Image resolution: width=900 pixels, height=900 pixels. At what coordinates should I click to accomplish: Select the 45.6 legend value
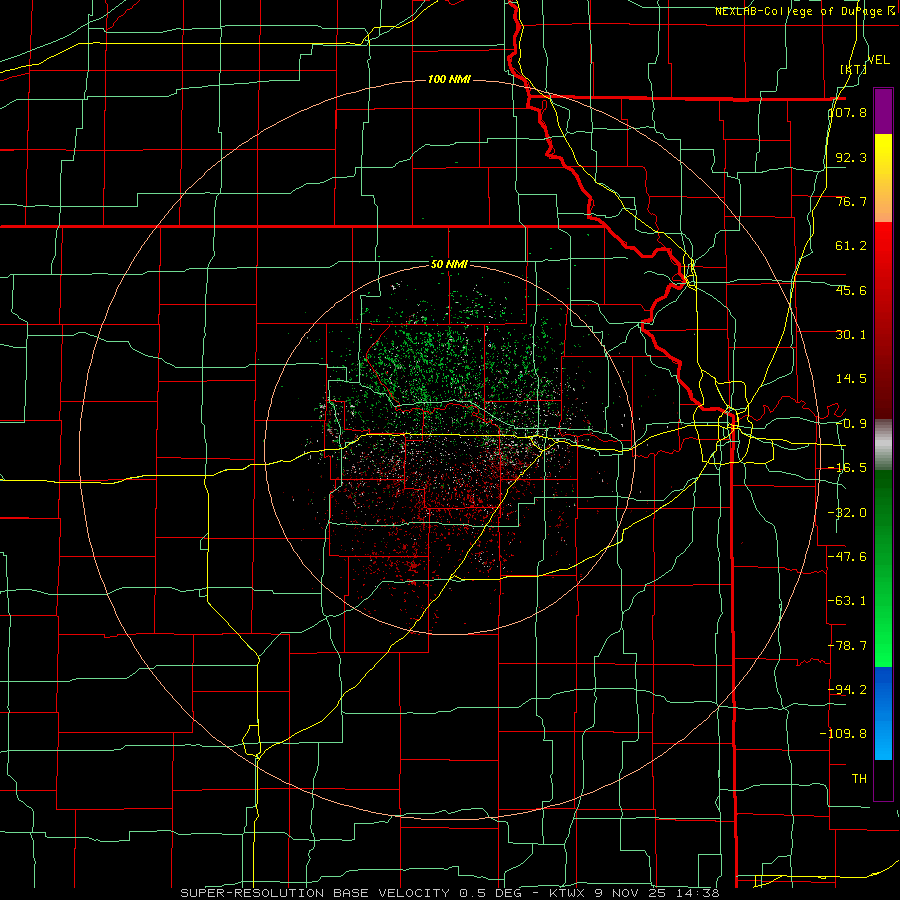point(851,290)
